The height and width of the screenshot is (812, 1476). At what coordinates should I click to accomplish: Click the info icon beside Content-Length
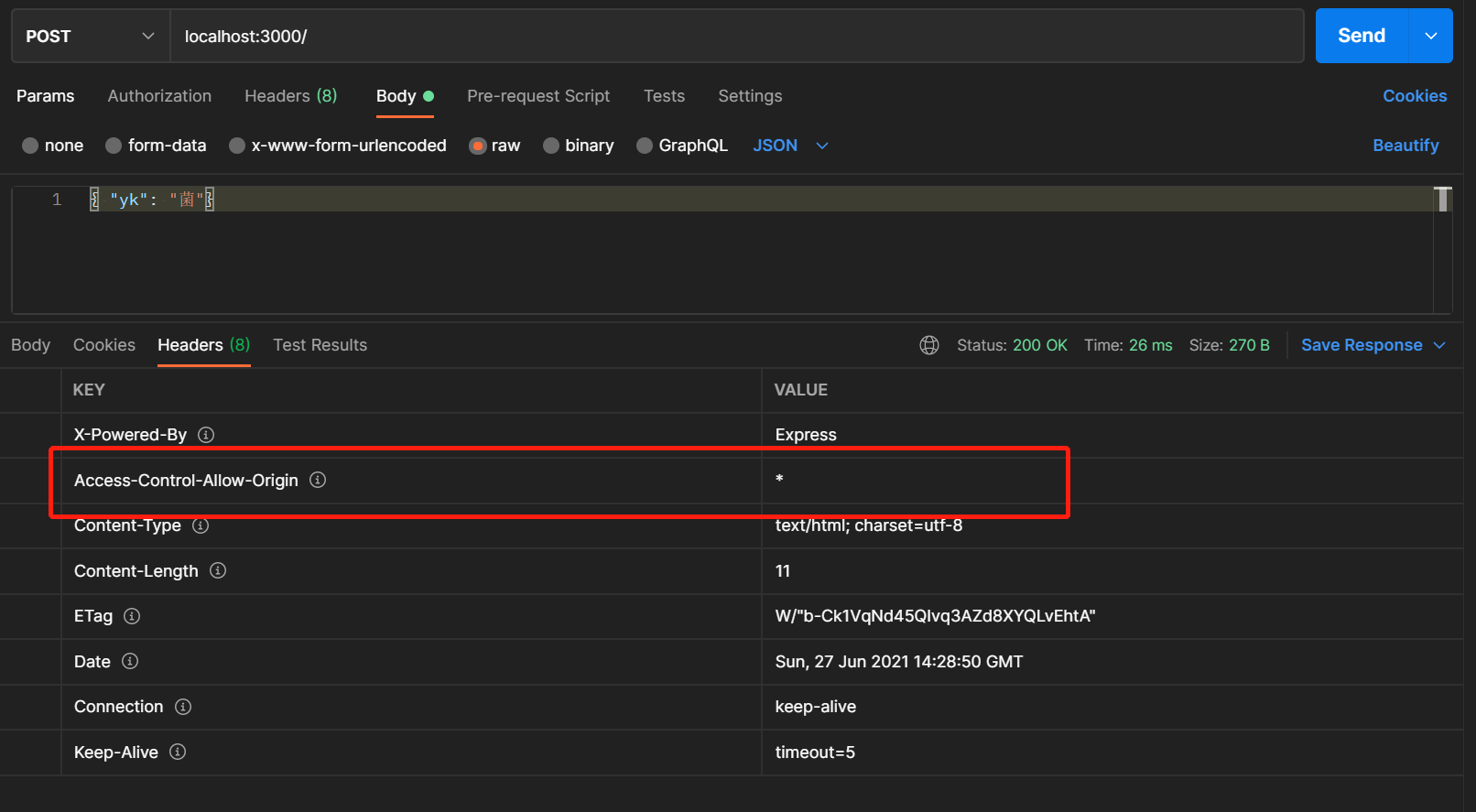[218, 570]
